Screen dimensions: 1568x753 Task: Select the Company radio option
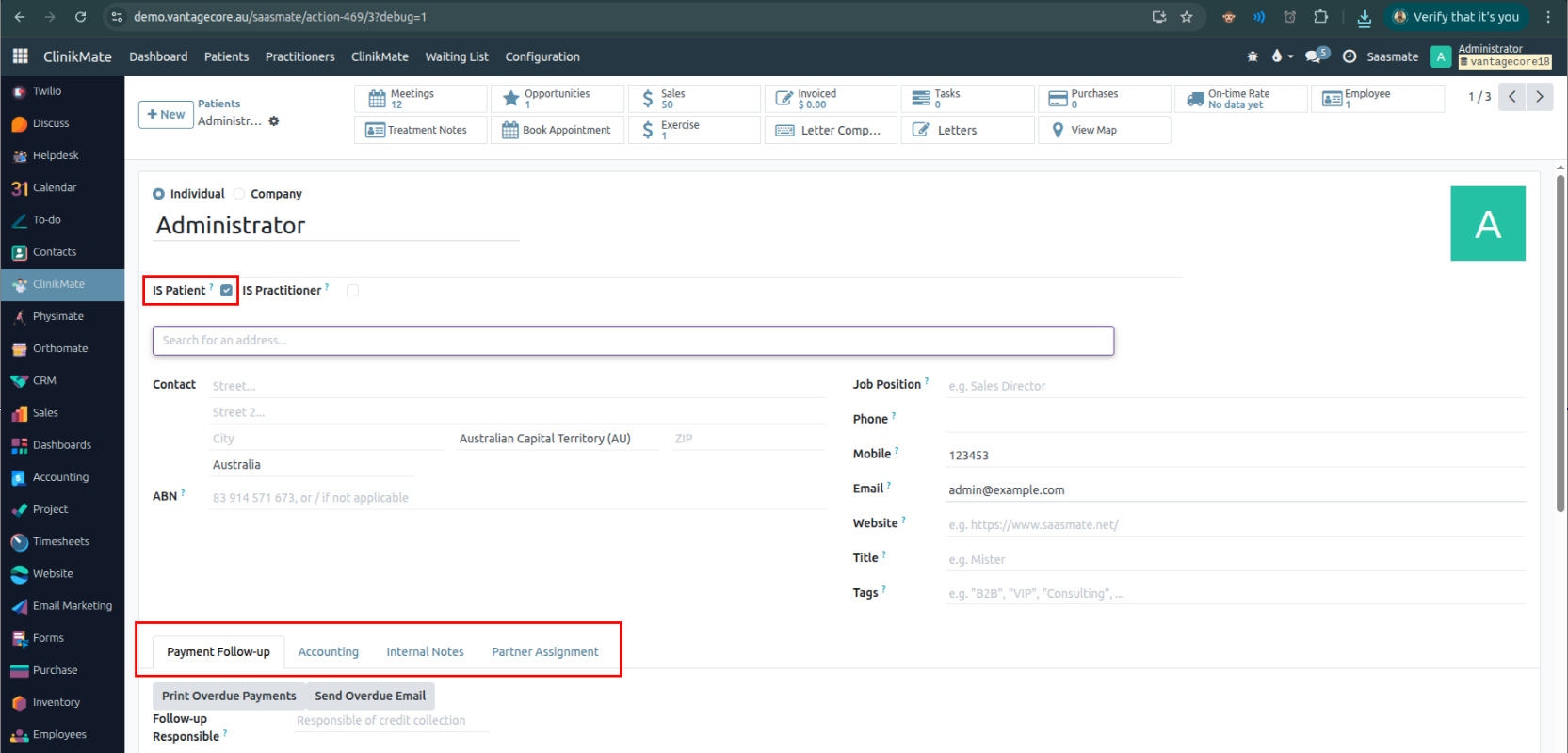tap(239, 194)
